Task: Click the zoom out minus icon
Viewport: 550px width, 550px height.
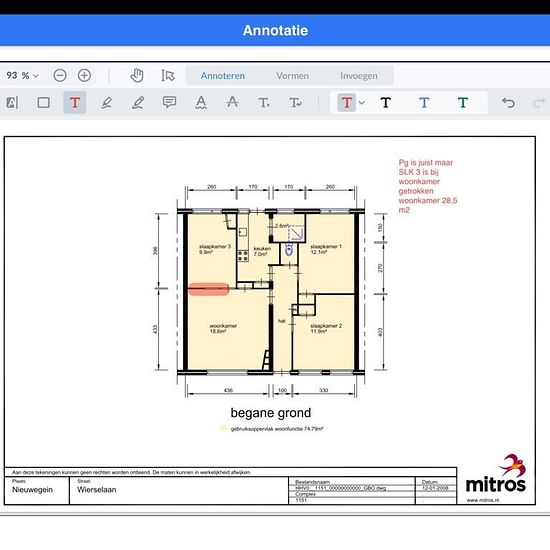Action: tap(60, 75)
